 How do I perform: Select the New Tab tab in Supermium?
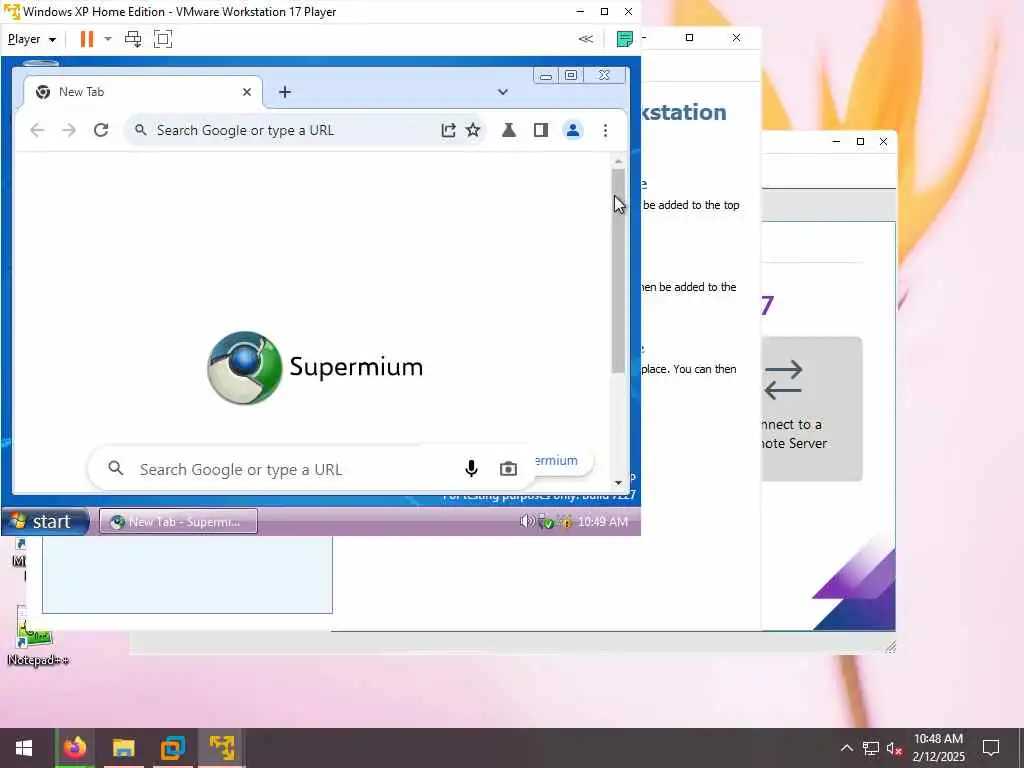(143, 92)
